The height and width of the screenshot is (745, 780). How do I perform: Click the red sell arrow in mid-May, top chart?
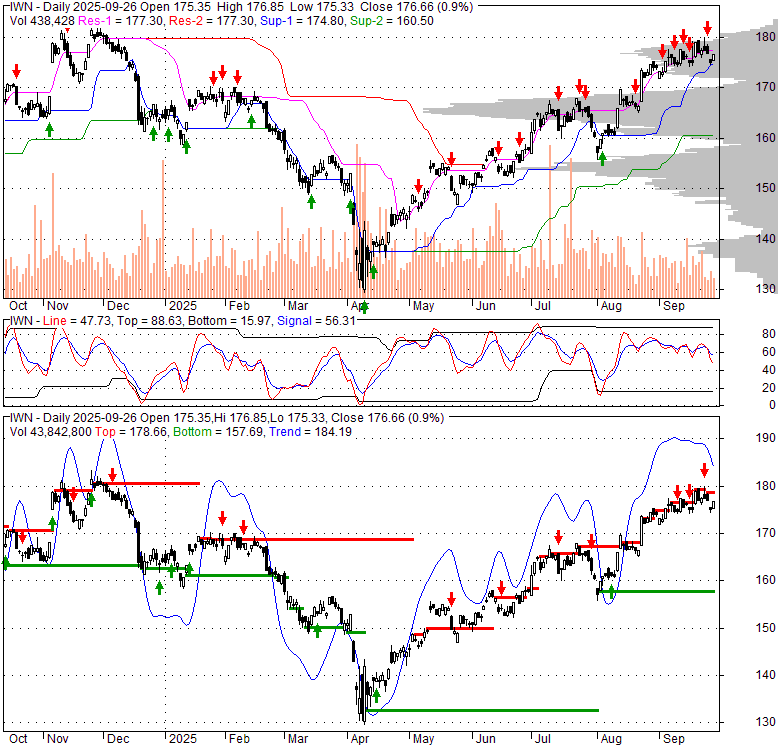click(451, 159)
